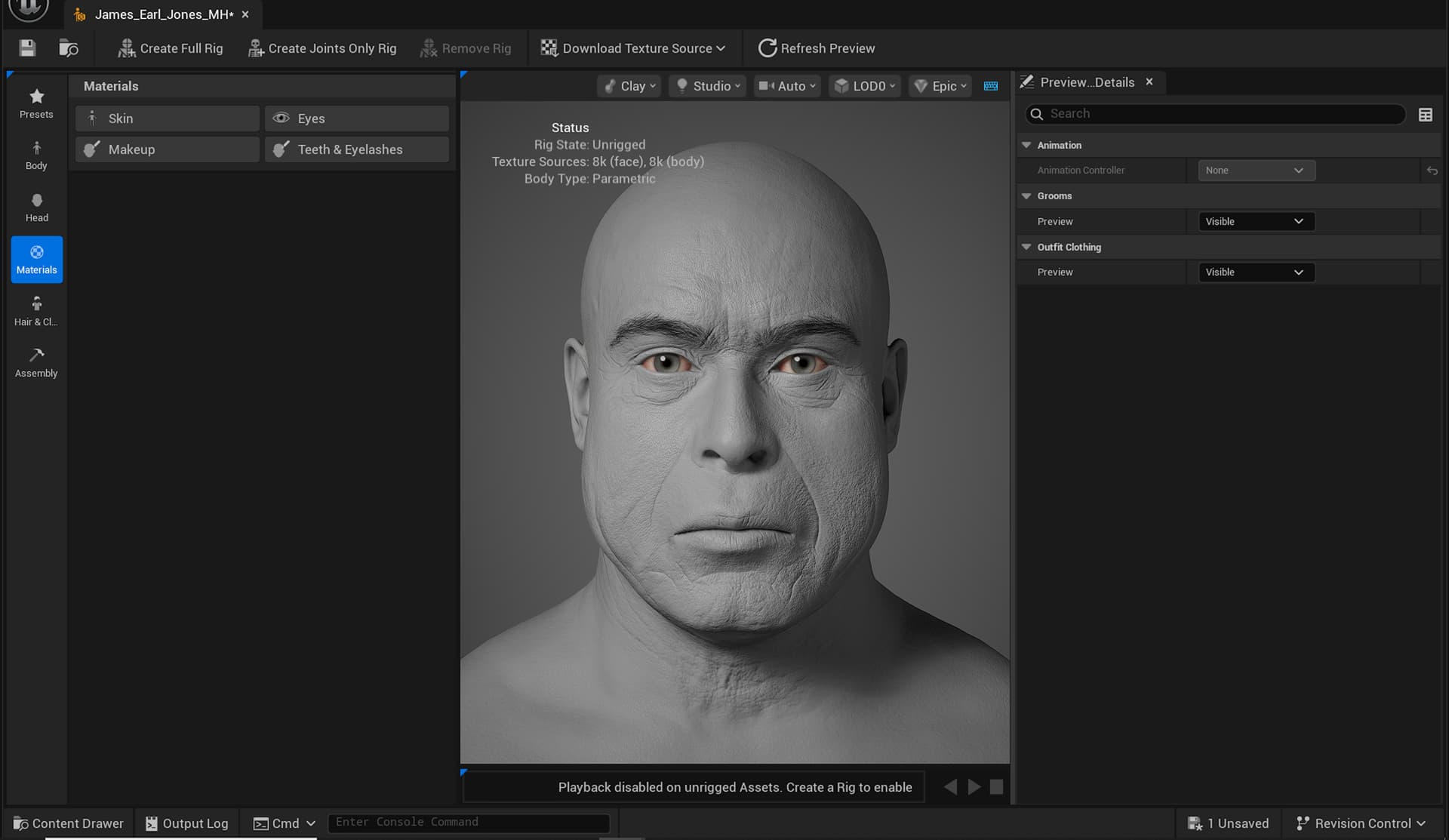Click the Enter Console Command field
The width and height of the screenshot is (1449, 840).
tap(468, 822)
